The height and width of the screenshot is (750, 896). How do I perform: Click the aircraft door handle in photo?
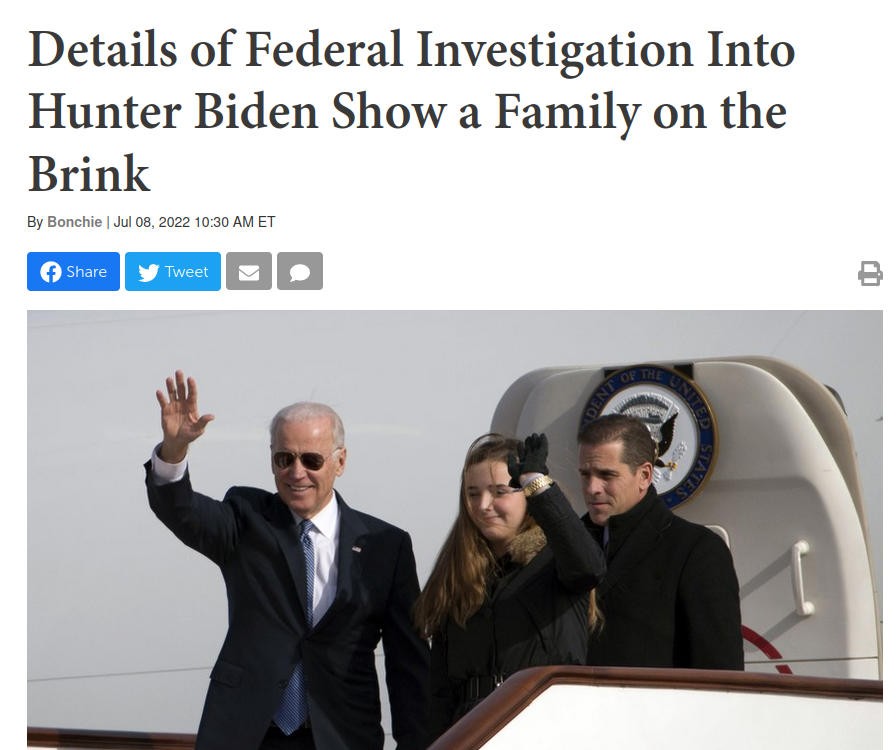(800, 577)
